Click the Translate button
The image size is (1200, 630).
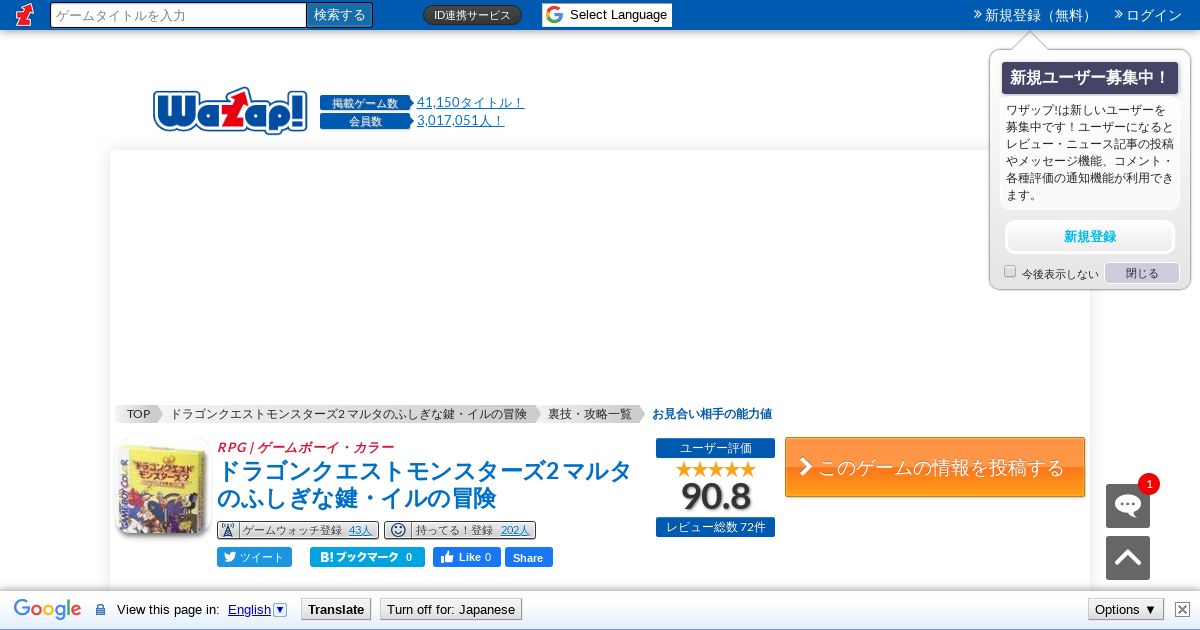pos(336,609)
